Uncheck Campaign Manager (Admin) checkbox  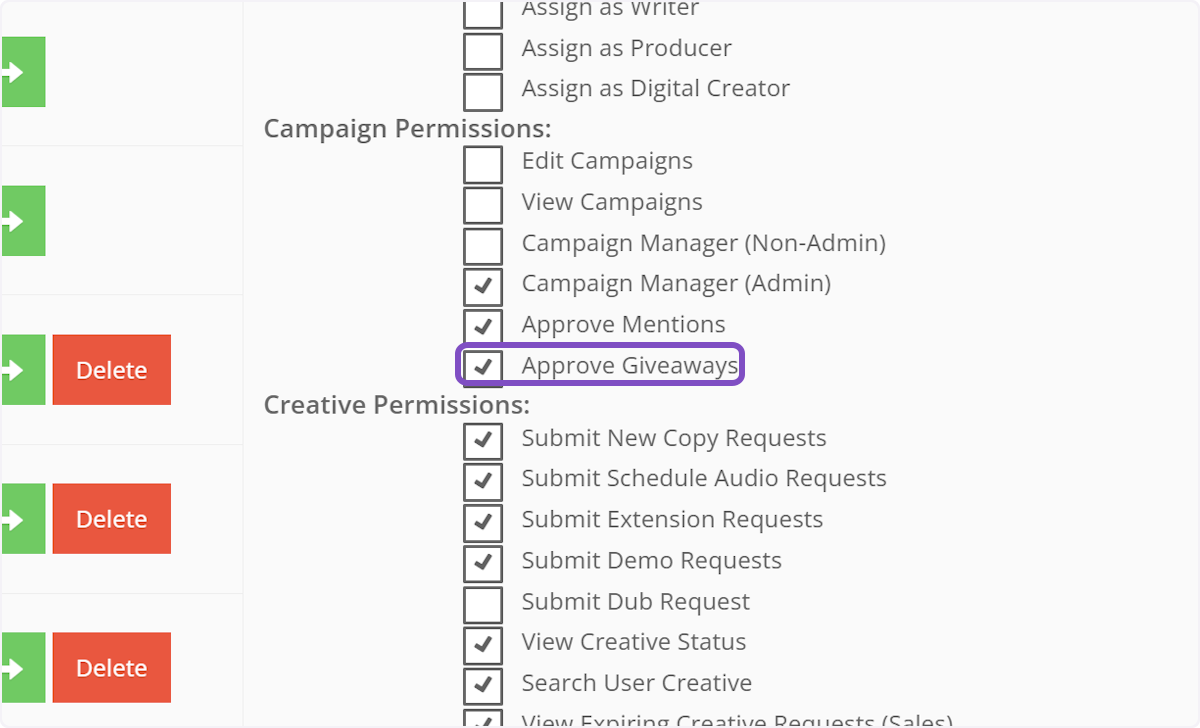click(483, 286)
